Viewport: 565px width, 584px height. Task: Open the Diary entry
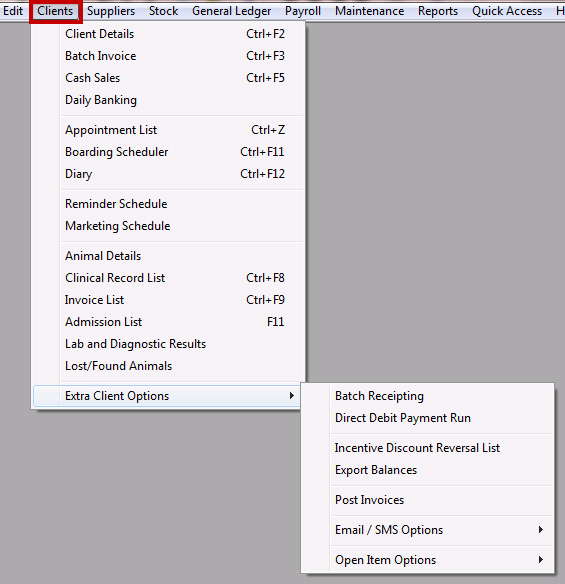click(x=168, y=174)
